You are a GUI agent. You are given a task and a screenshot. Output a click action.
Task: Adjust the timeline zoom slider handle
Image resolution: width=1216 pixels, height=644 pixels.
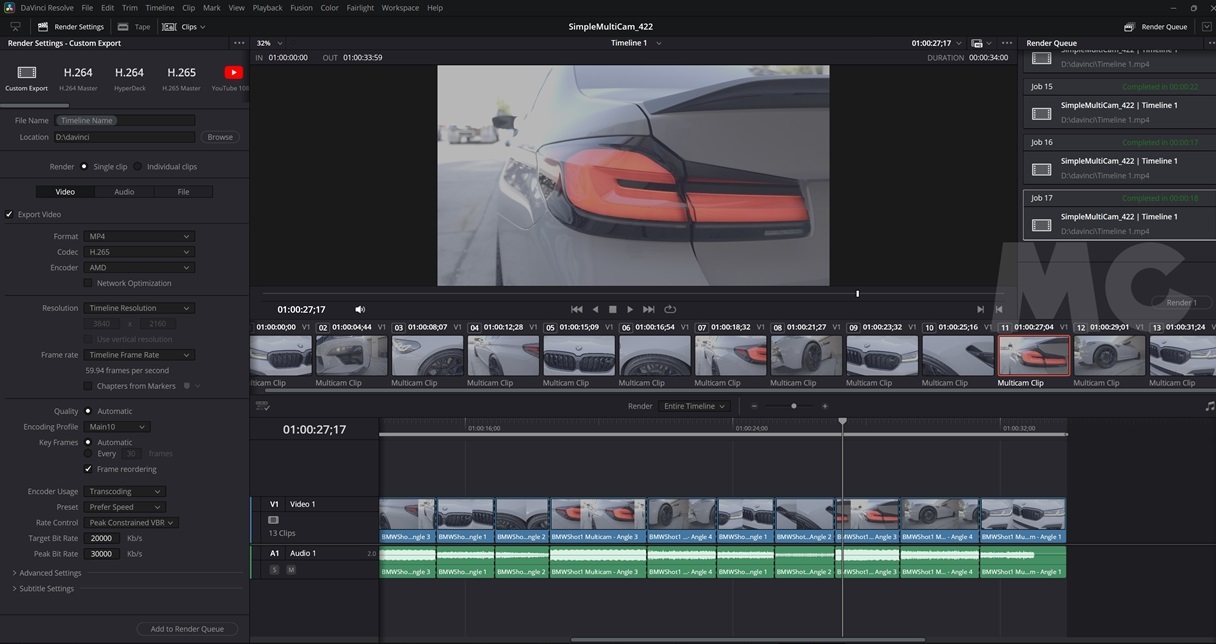[794, 406]
